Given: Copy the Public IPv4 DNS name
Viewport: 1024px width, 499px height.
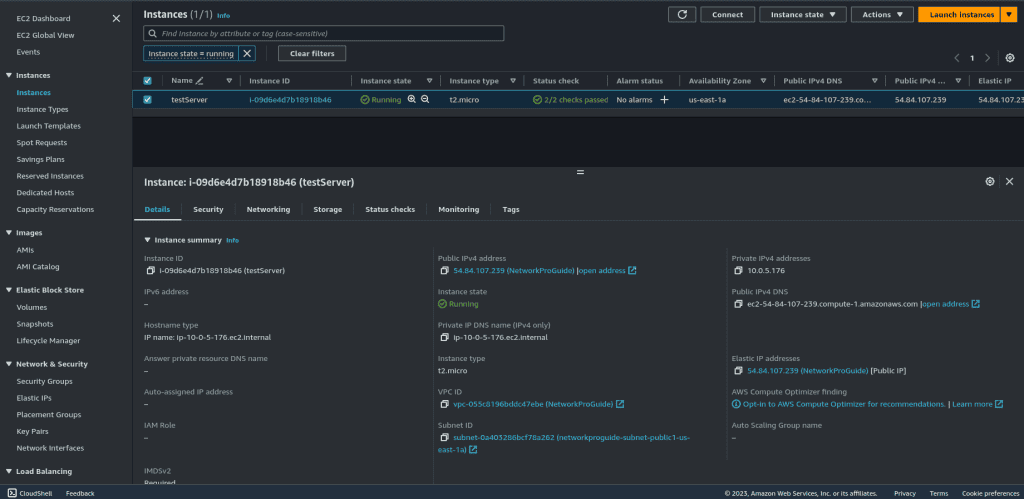Looking at the screenshot, I should (x=739, y=304).
